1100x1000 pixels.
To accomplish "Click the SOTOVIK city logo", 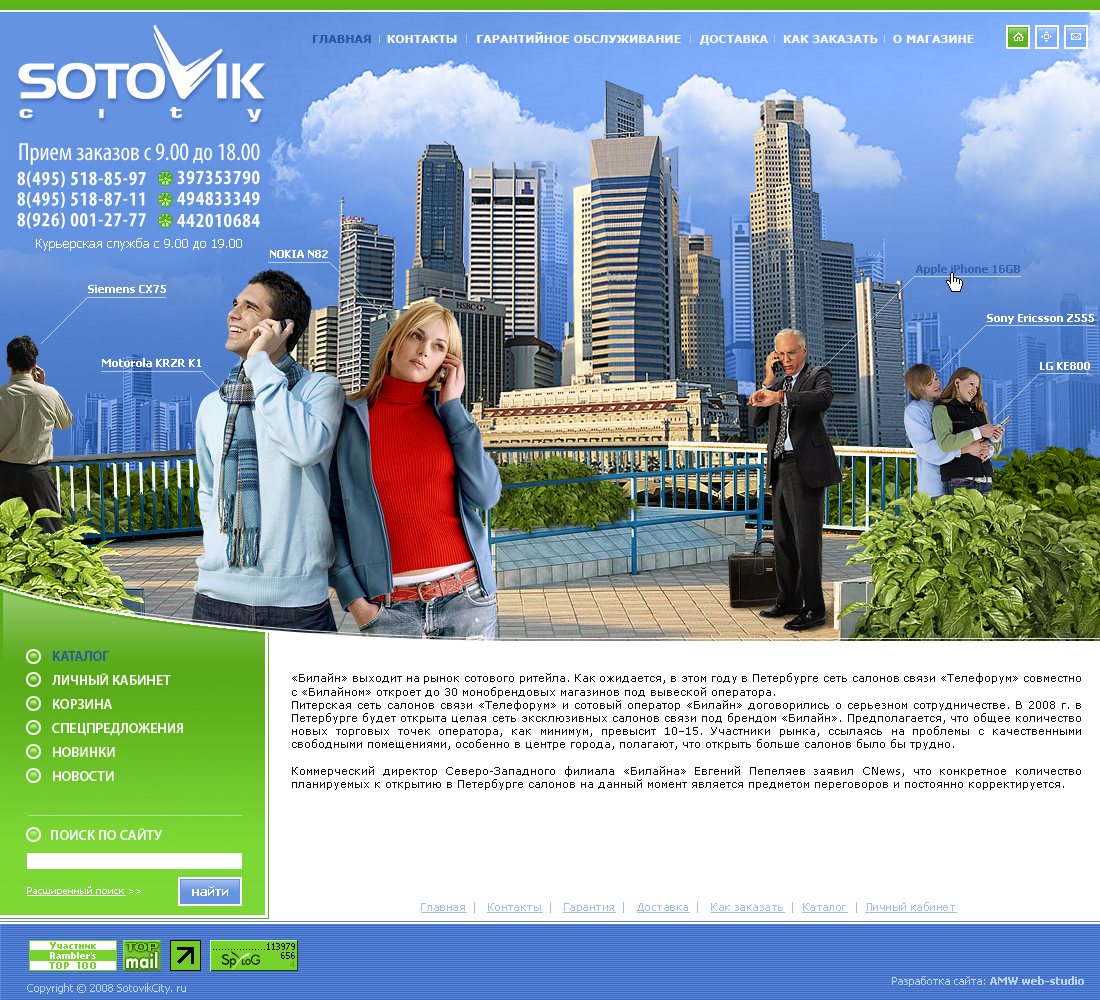I will [x=140, y=80].
